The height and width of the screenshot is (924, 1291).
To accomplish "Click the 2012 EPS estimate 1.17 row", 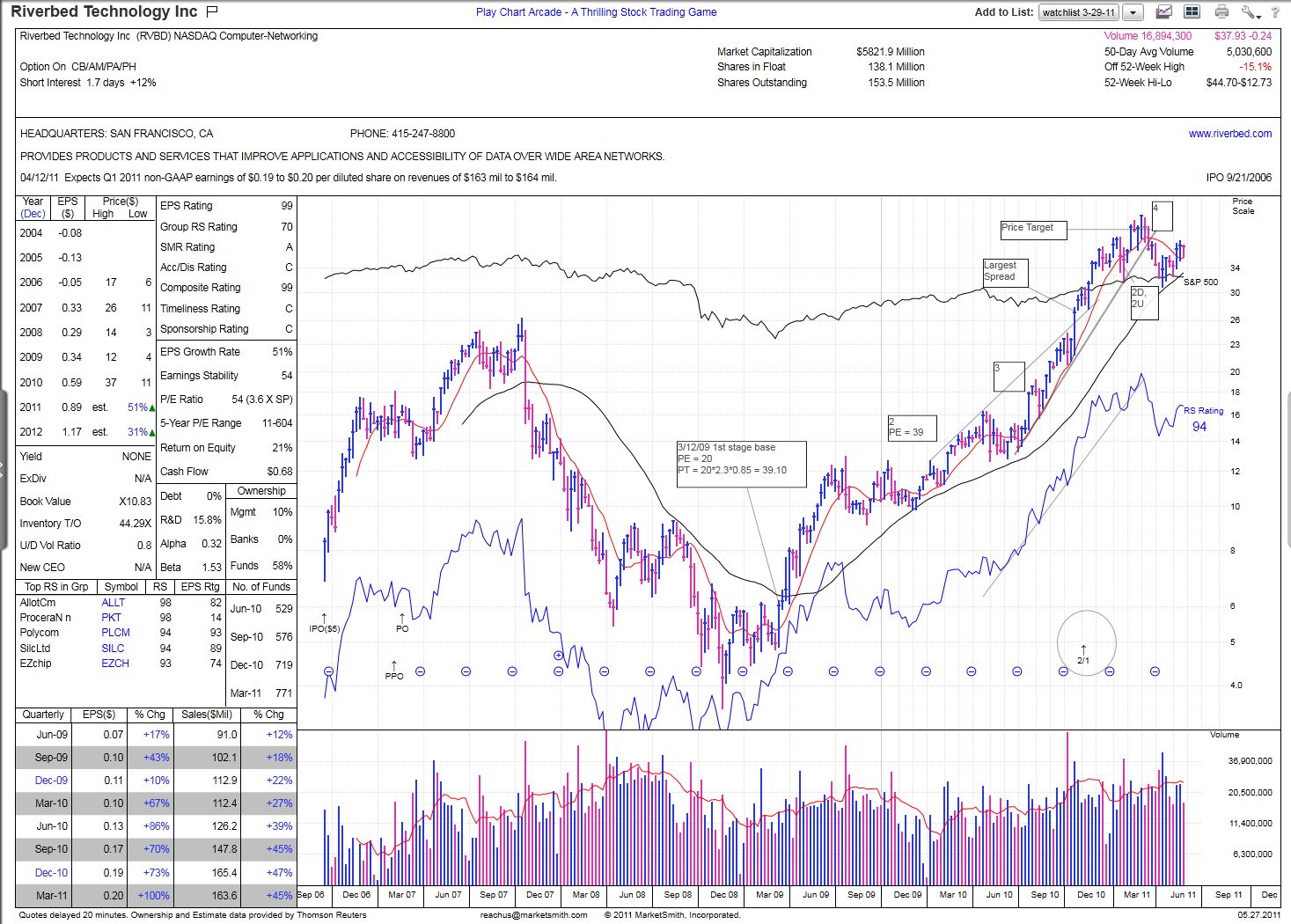I will coord(86,432).
